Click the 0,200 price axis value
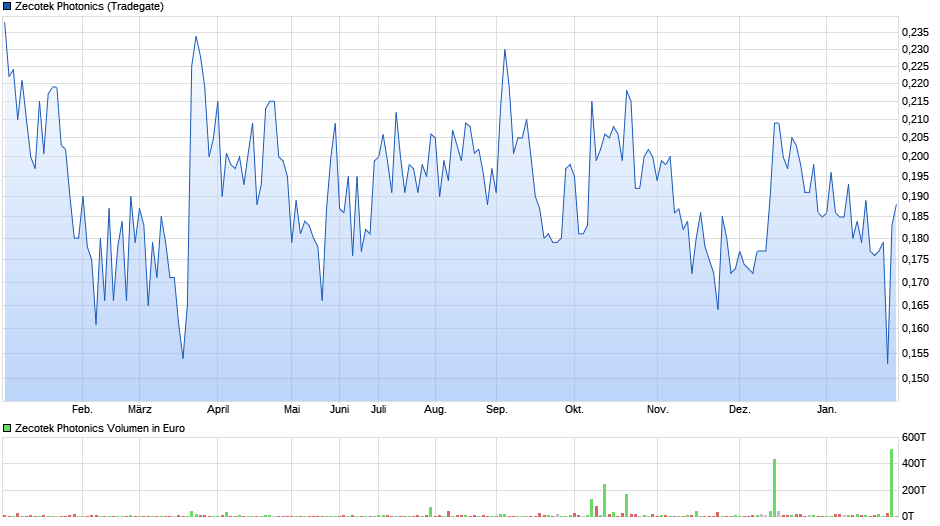Image resolution: width=940 pixels, height=526 pixels. click(x=915, y=157)
